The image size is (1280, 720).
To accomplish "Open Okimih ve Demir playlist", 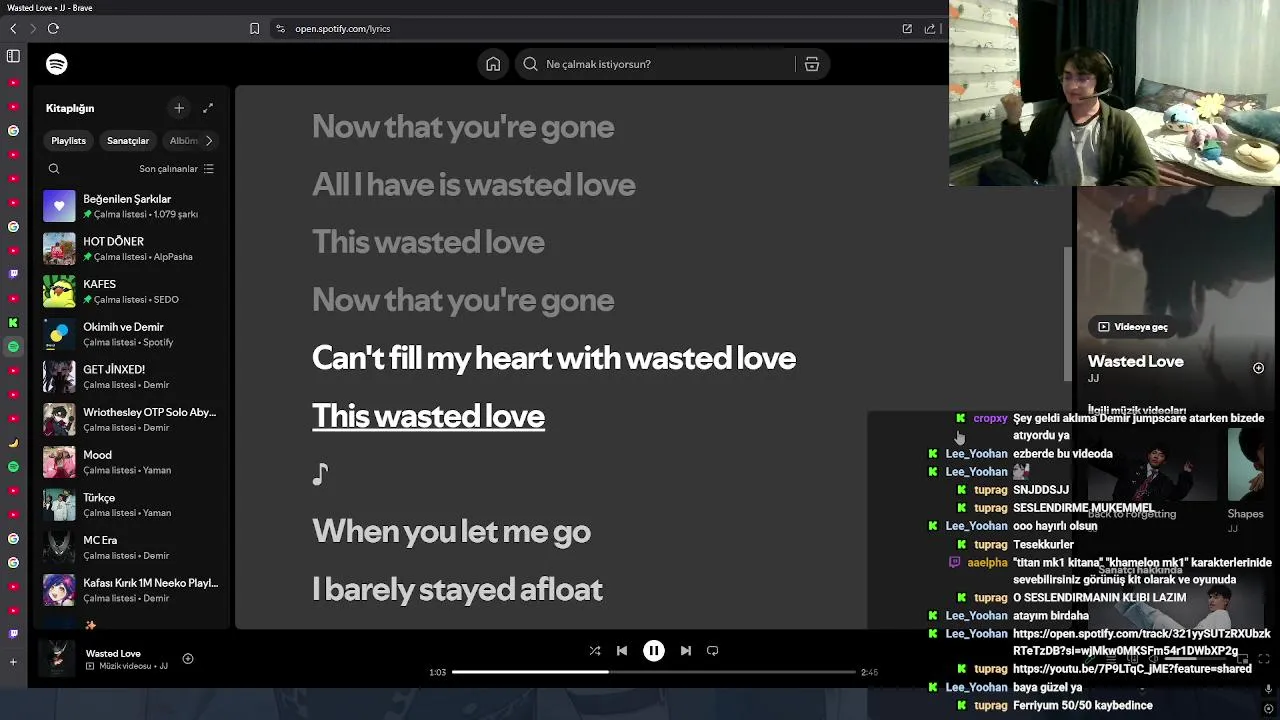I will click(x=130, y=334).
